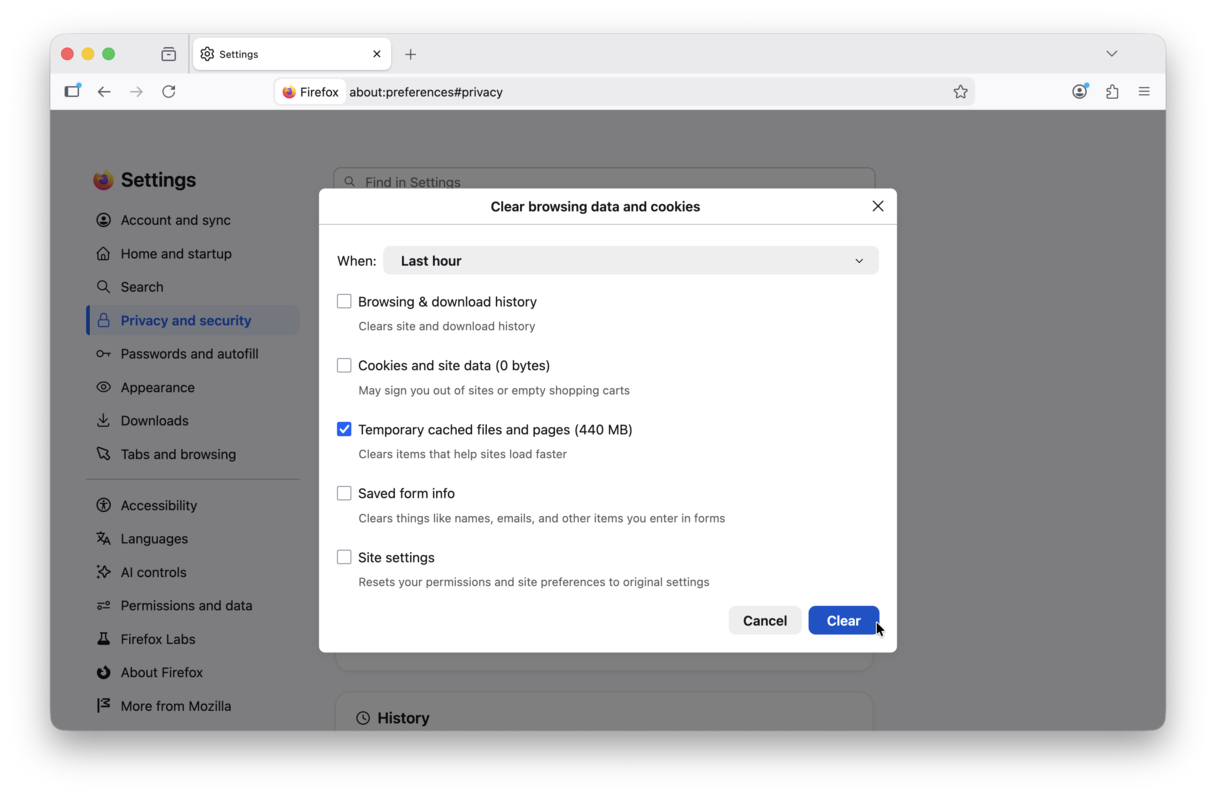
Task: Uncheck Temporary cached files and pages
Action: [x=344, y=429]
